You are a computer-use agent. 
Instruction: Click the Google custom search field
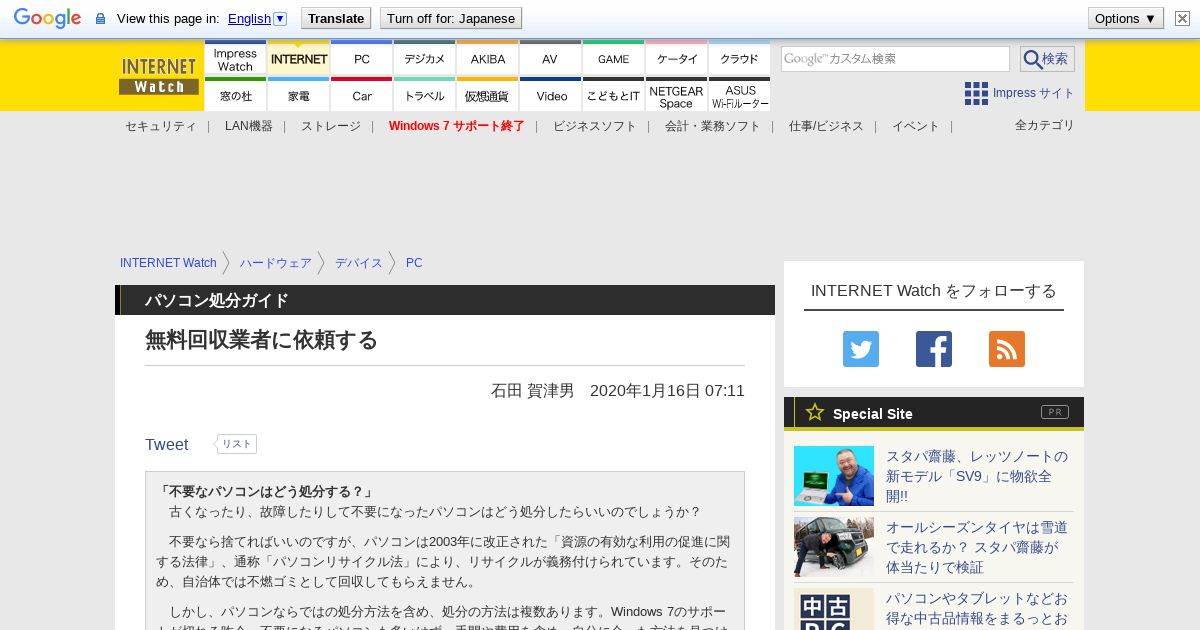895,59
